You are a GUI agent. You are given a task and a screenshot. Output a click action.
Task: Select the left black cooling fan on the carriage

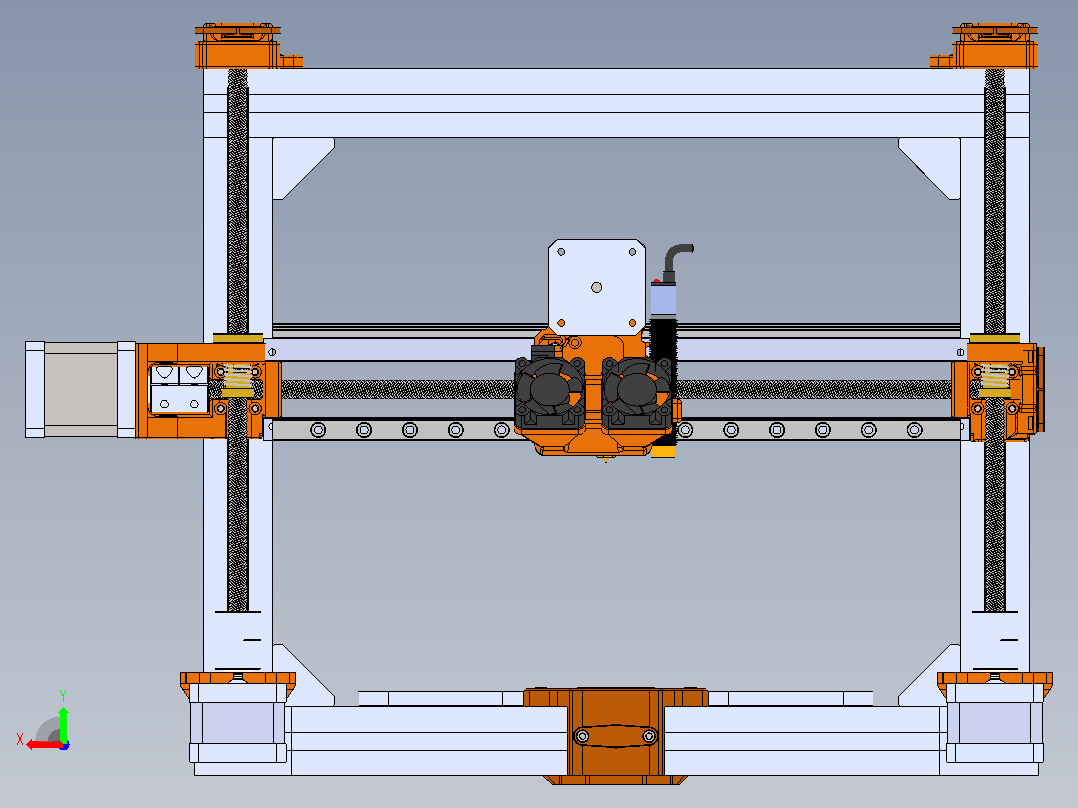point(549,391)
